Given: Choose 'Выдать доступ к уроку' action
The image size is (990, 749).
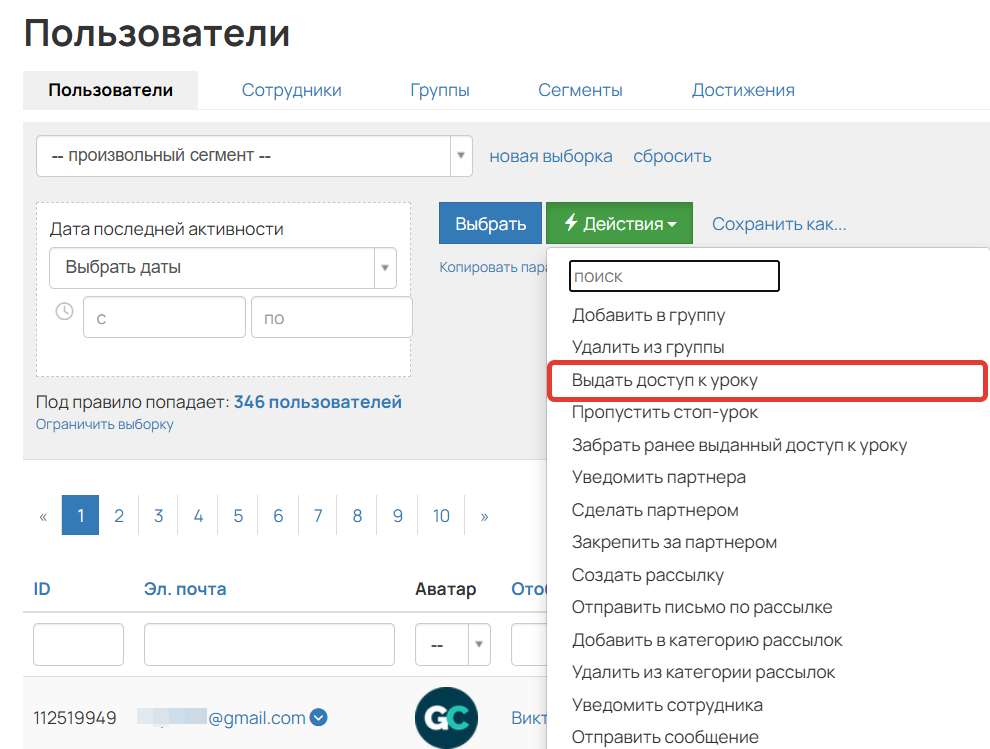Looking at the screenshot, I should pyautogui.click(x=664, y=380).
